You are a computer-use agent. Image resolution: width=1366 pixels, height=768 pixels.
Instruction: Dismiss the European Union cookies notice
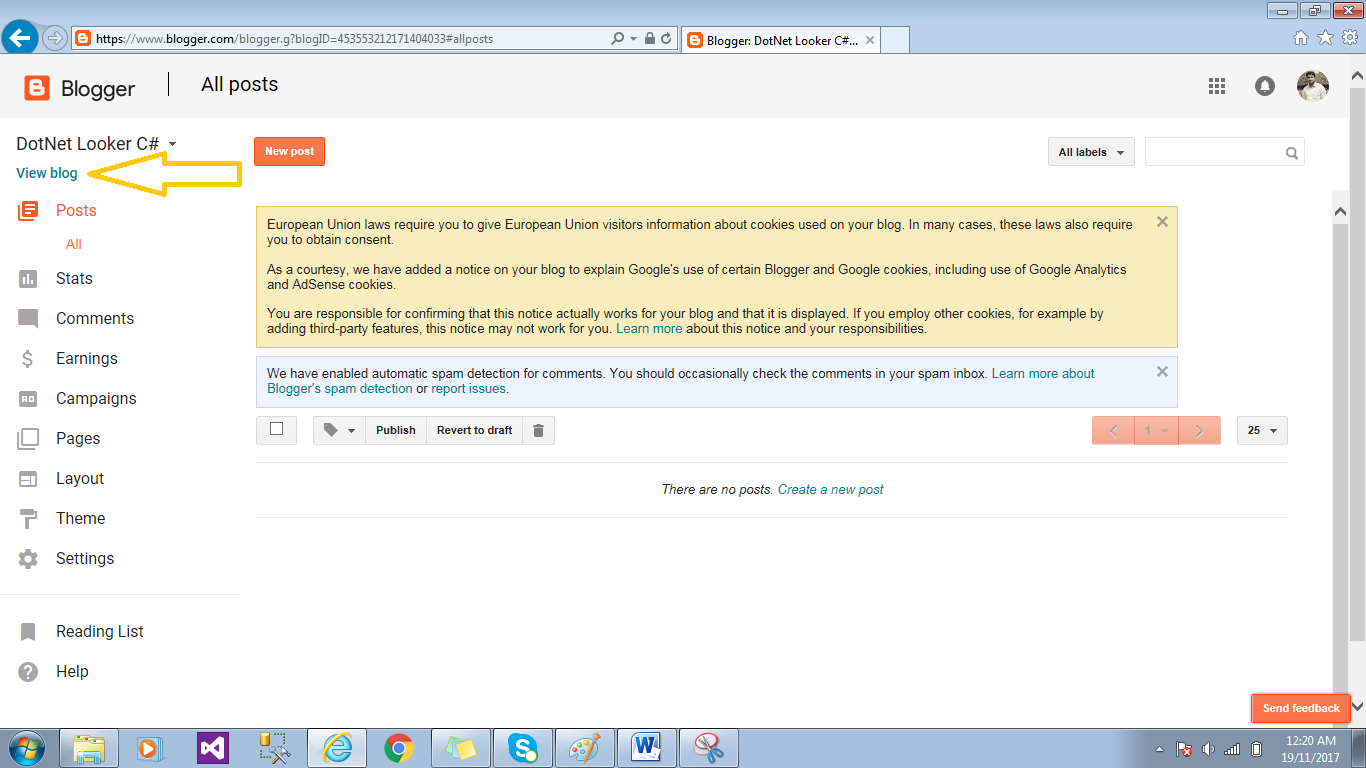coord(1162,222)
